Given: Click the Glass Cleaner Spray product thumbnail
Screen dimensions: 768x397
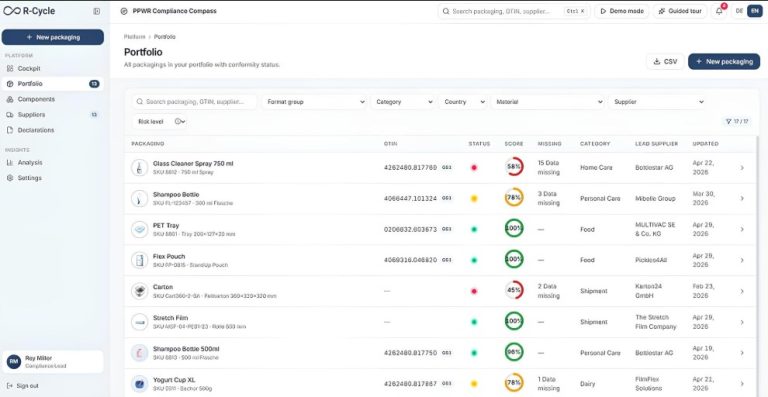Looking at the screenshot, I should coord(140,167).
